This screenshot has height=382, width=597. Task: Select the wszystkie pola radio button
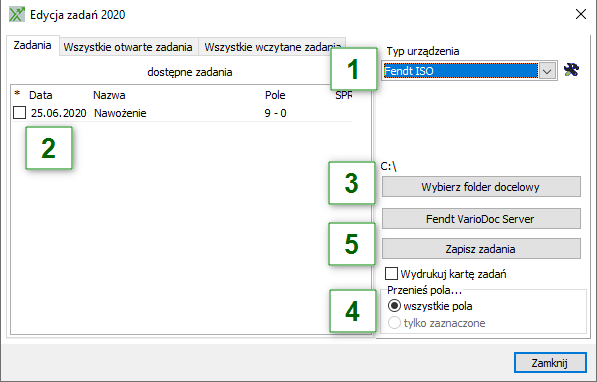point(394,306)
